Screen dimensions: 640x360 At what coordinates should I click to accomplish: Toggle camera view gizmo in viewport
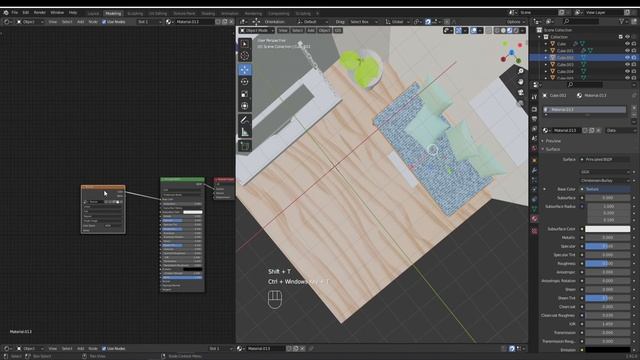tap(521, 93)
